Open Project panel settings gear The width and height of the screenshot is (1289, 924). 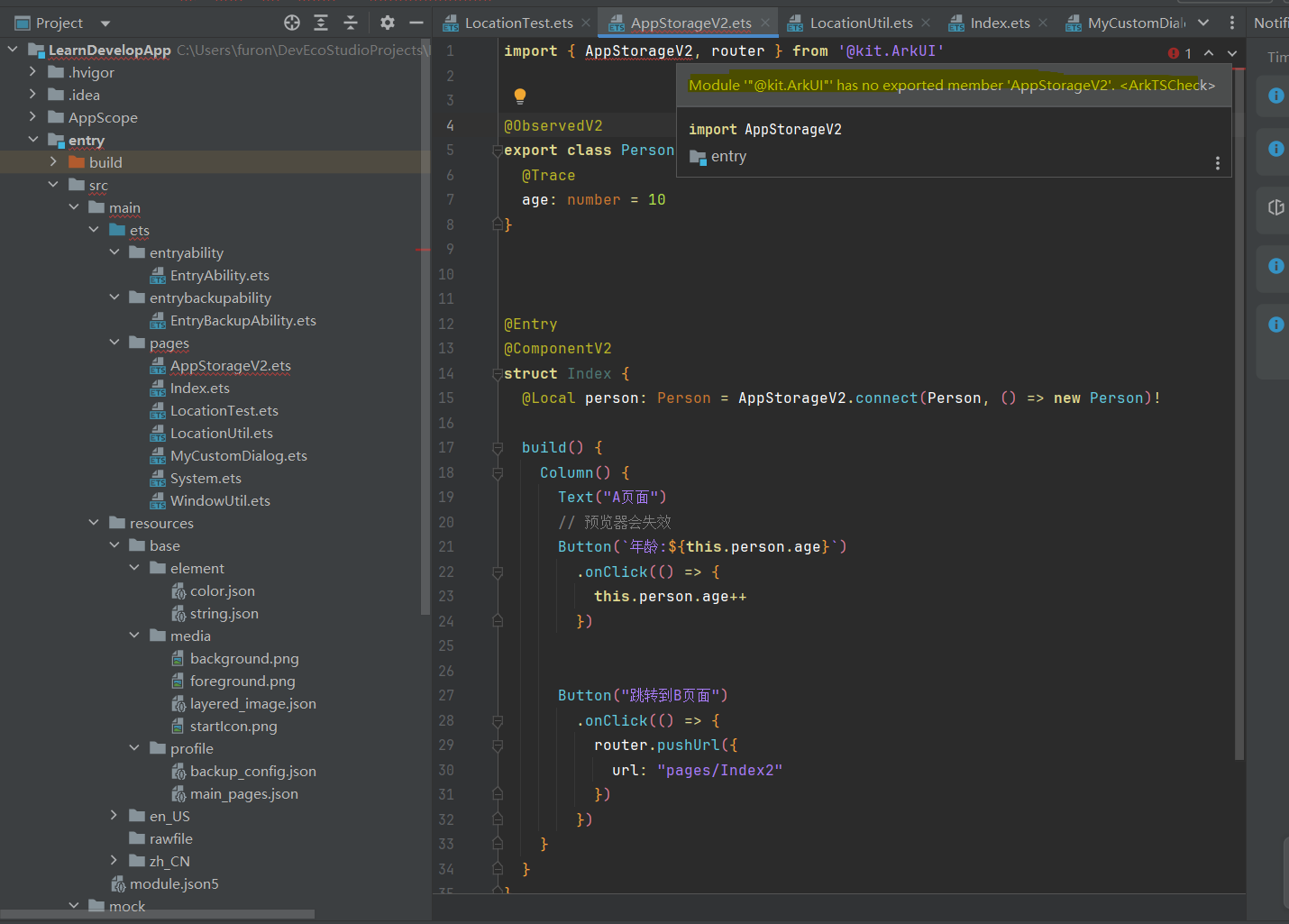pos(388,23)
